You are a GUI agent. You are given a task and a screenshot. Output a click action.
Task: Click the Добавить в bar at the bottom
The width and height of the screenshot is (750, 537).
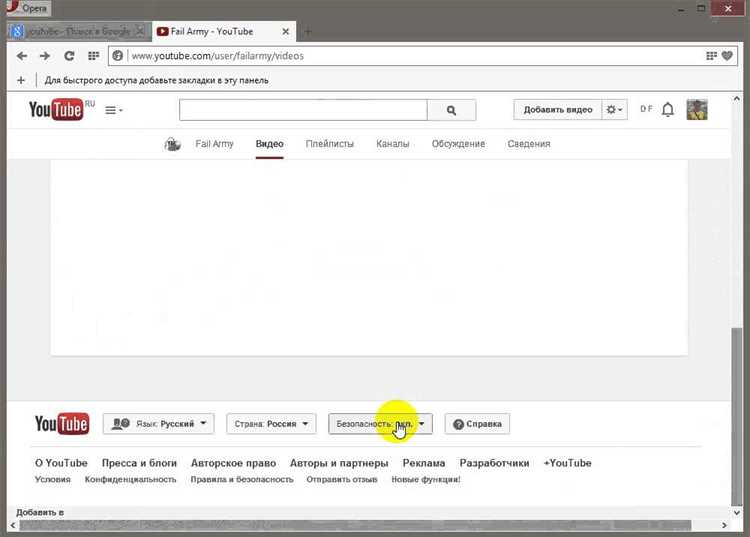(40, 512)
